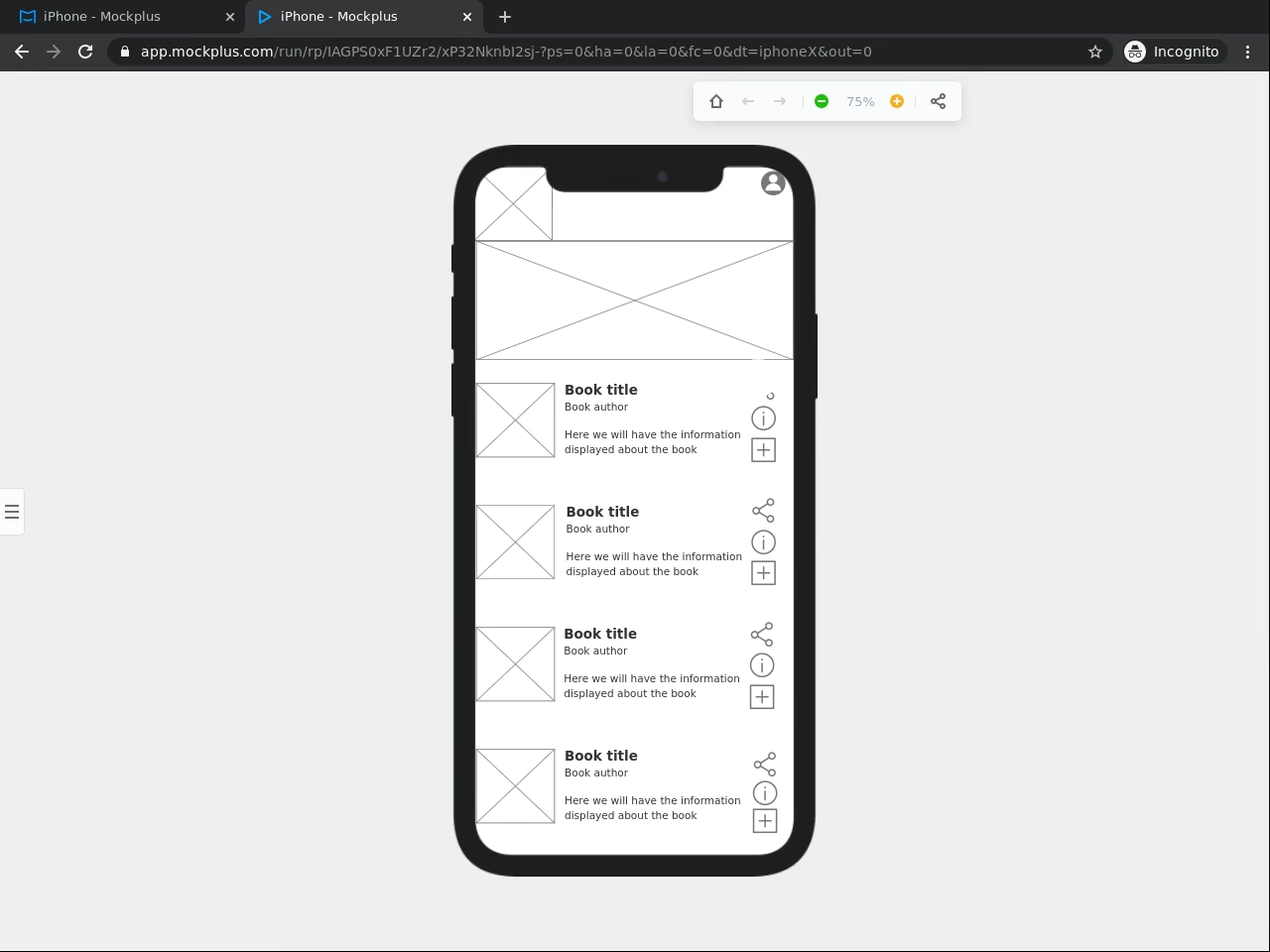
Task: Click the share icon next to the fourth book
Action: [x=764, y=764]
